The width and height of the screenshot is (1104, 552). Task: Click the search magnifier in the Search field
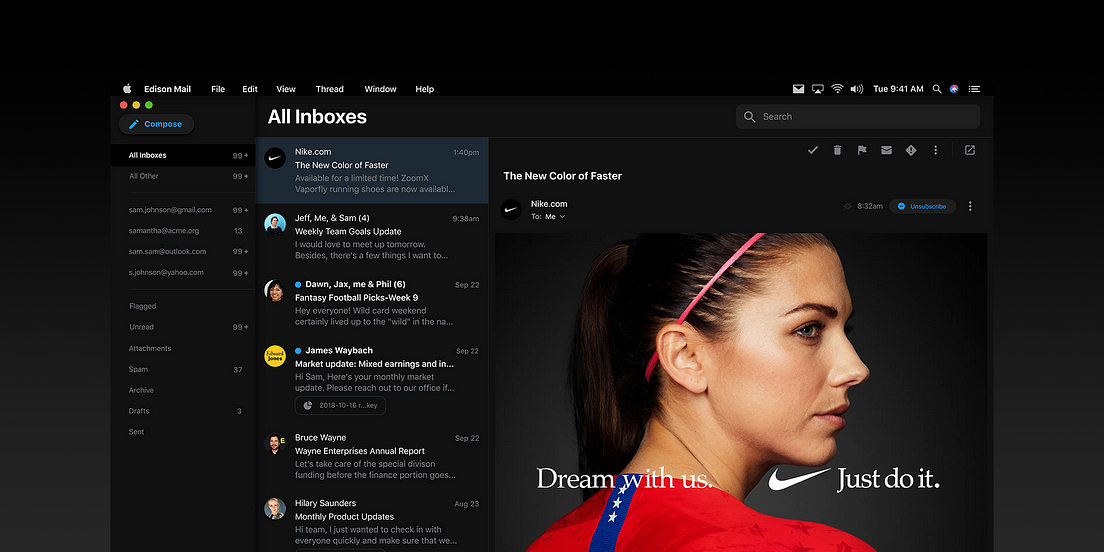pos(750,117)
